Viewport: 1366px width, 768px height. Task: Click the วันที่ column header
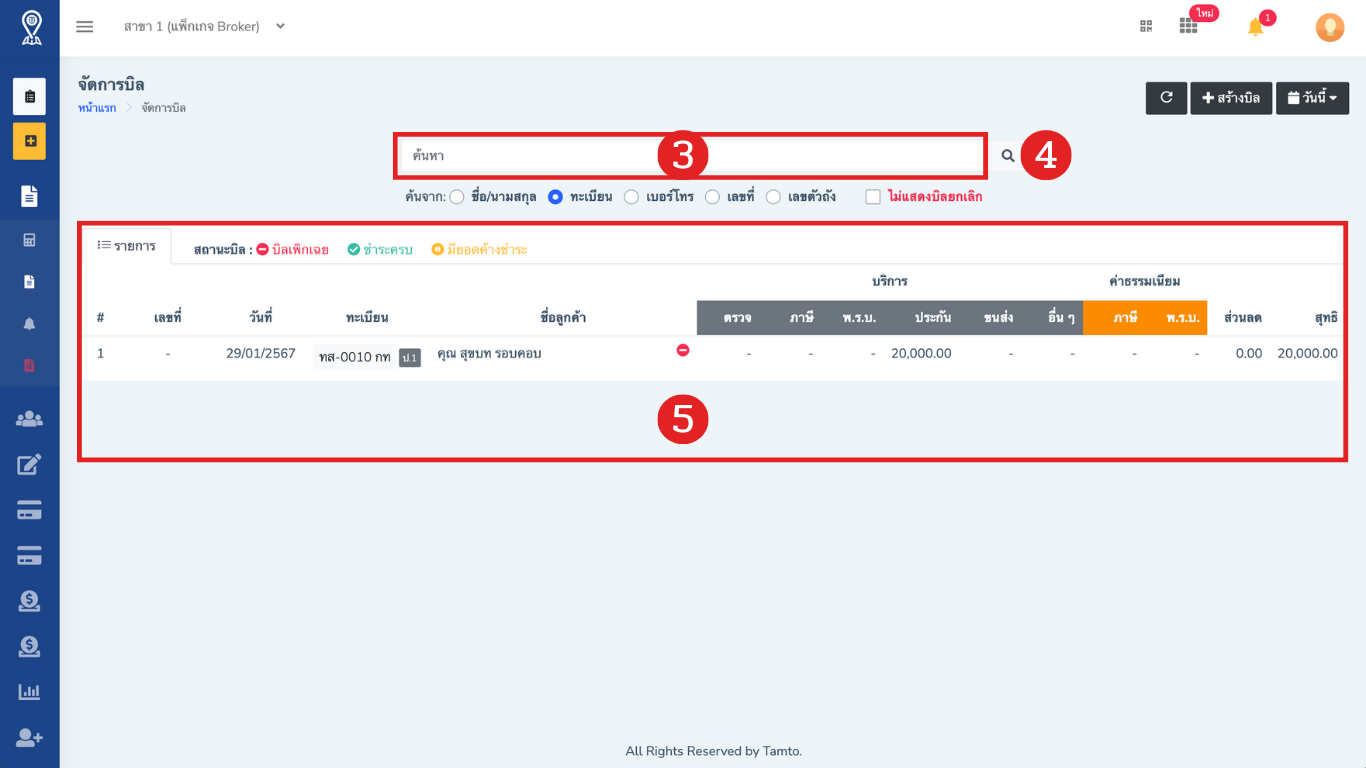pyautogui.click(x=261, y=317)
